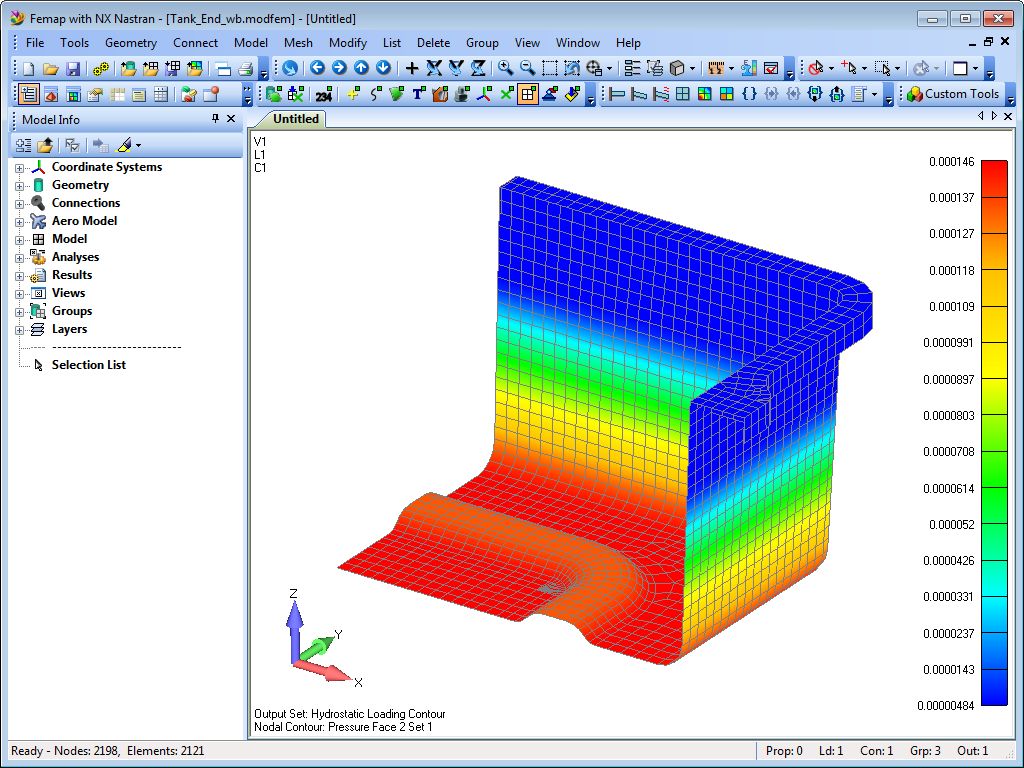Click the blue Dynamic Rotate globe icon

click(x=291, y=68)
